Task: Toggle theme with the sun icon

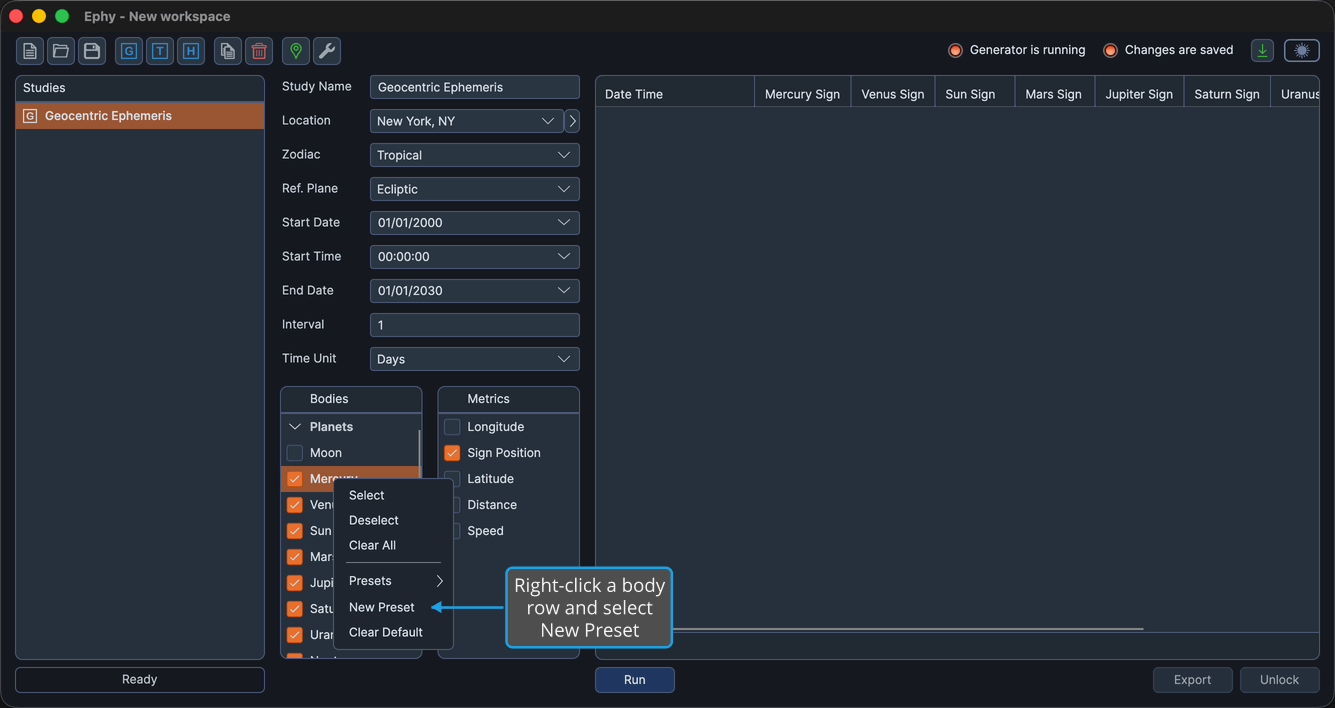Action: pyautogui.click(x=1302, y=51)
